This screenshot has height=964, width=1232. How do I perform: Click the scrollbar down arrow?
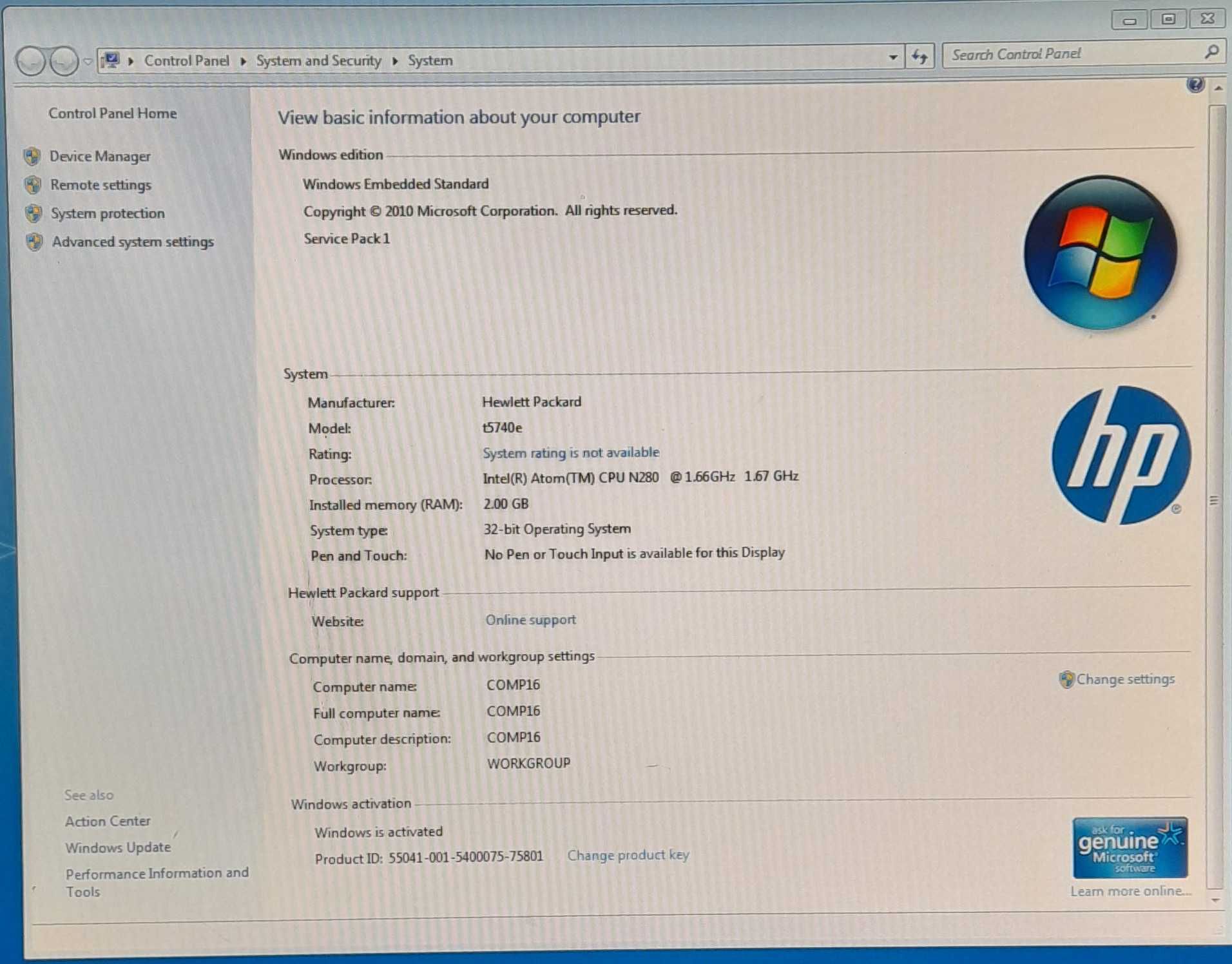coord(1215,900)
